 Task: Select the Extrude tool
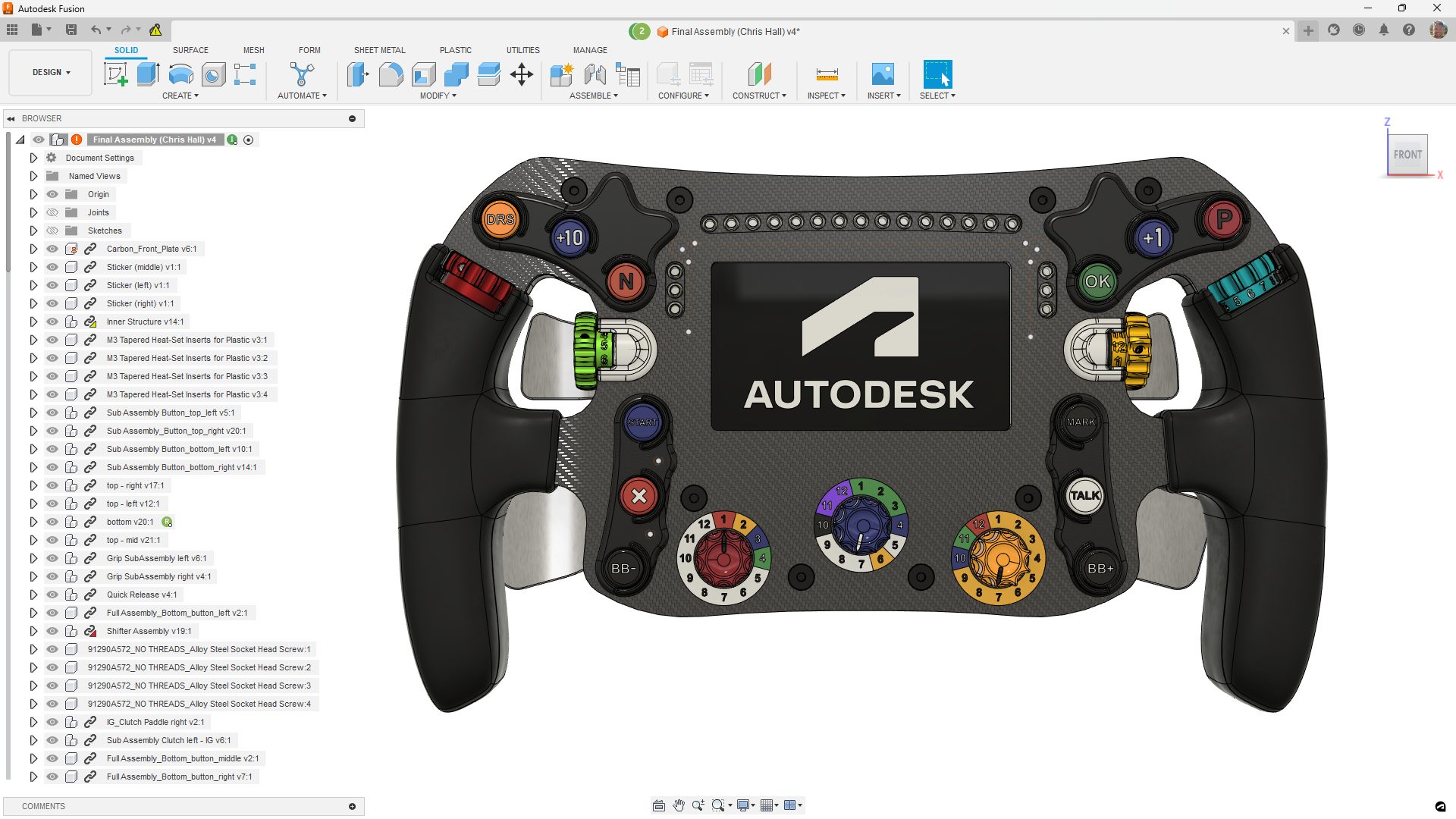click(x=147, y=74)
